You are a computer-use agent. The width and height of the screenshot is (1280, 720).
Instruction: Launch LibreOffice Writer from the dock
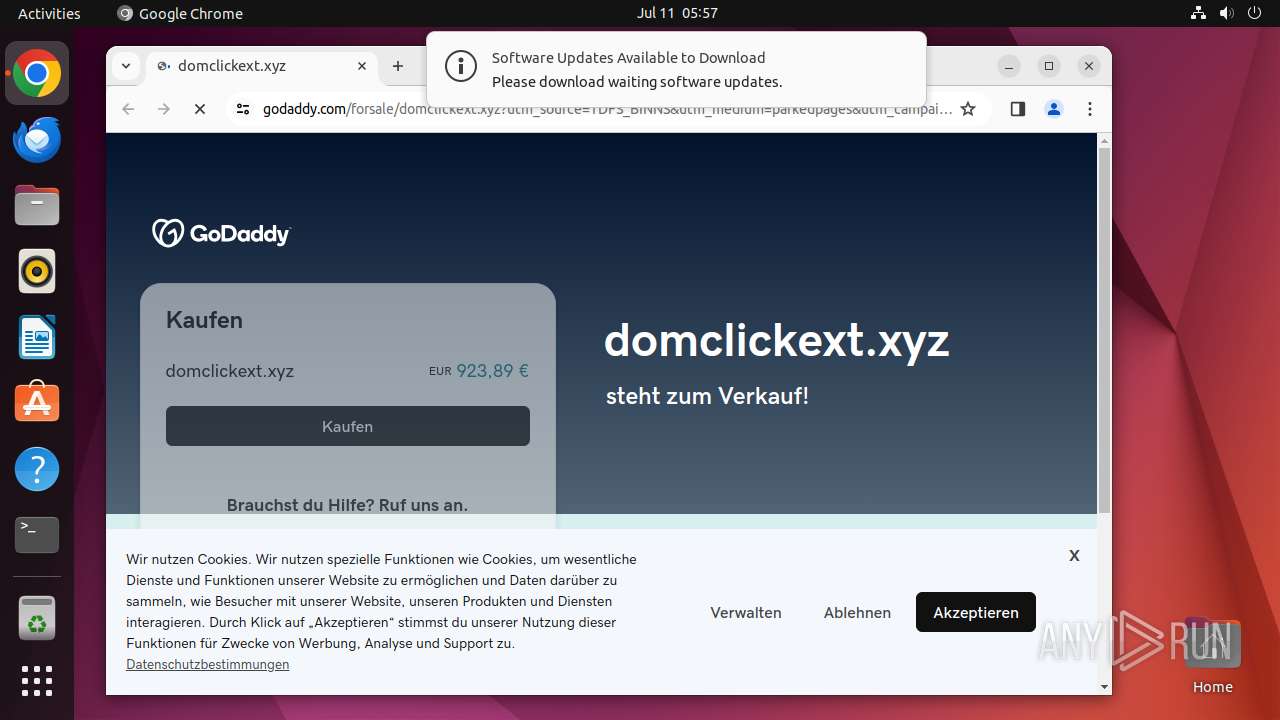37,337
